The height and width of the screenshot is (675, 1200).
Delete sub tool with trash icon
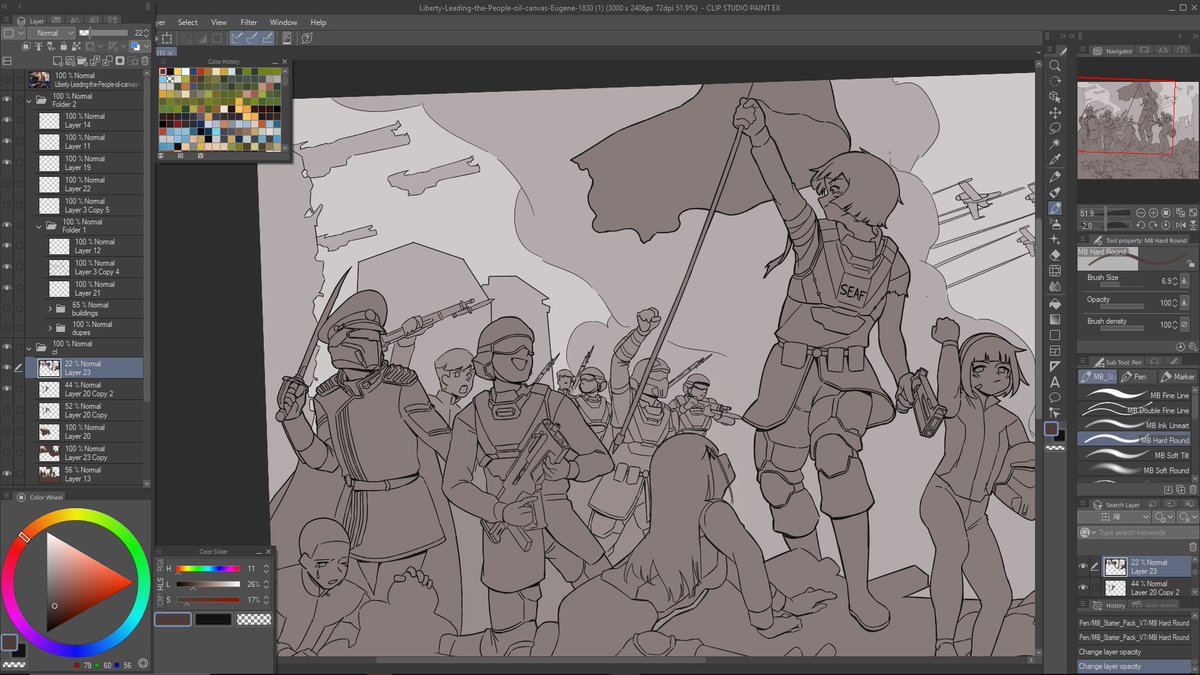1193,489
